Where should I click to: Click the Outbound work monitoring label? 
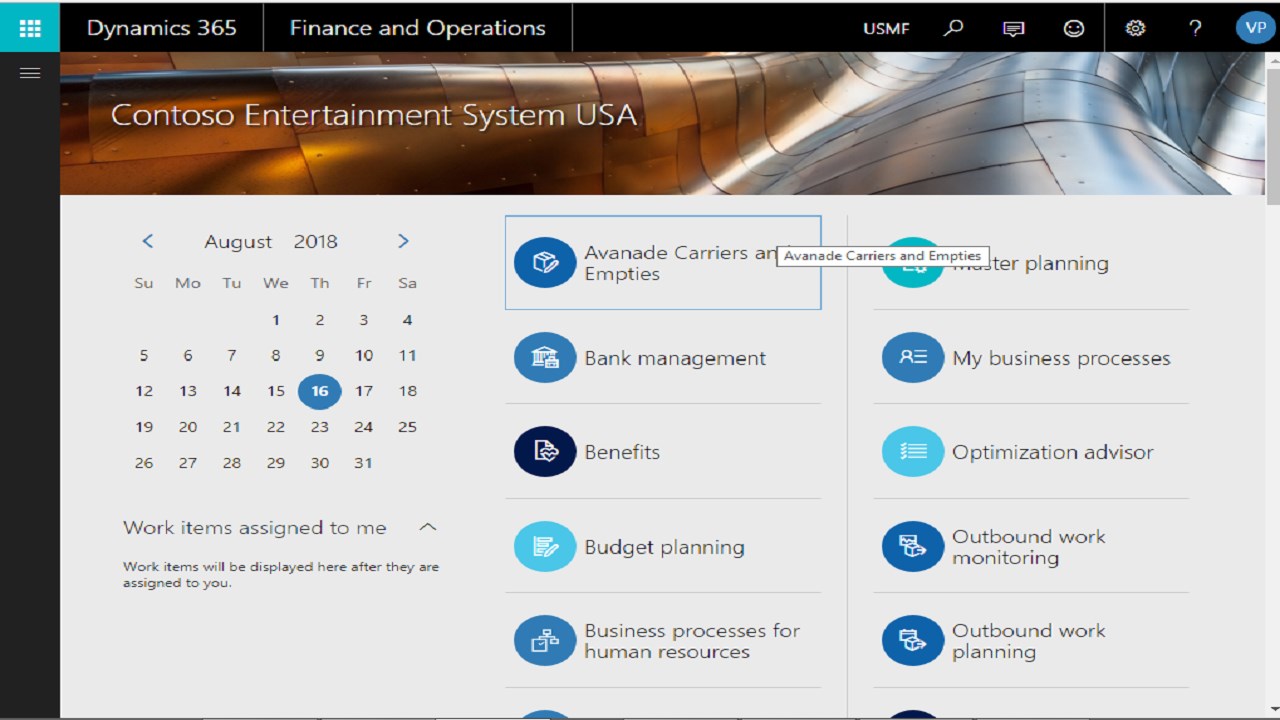point(1029,547)
